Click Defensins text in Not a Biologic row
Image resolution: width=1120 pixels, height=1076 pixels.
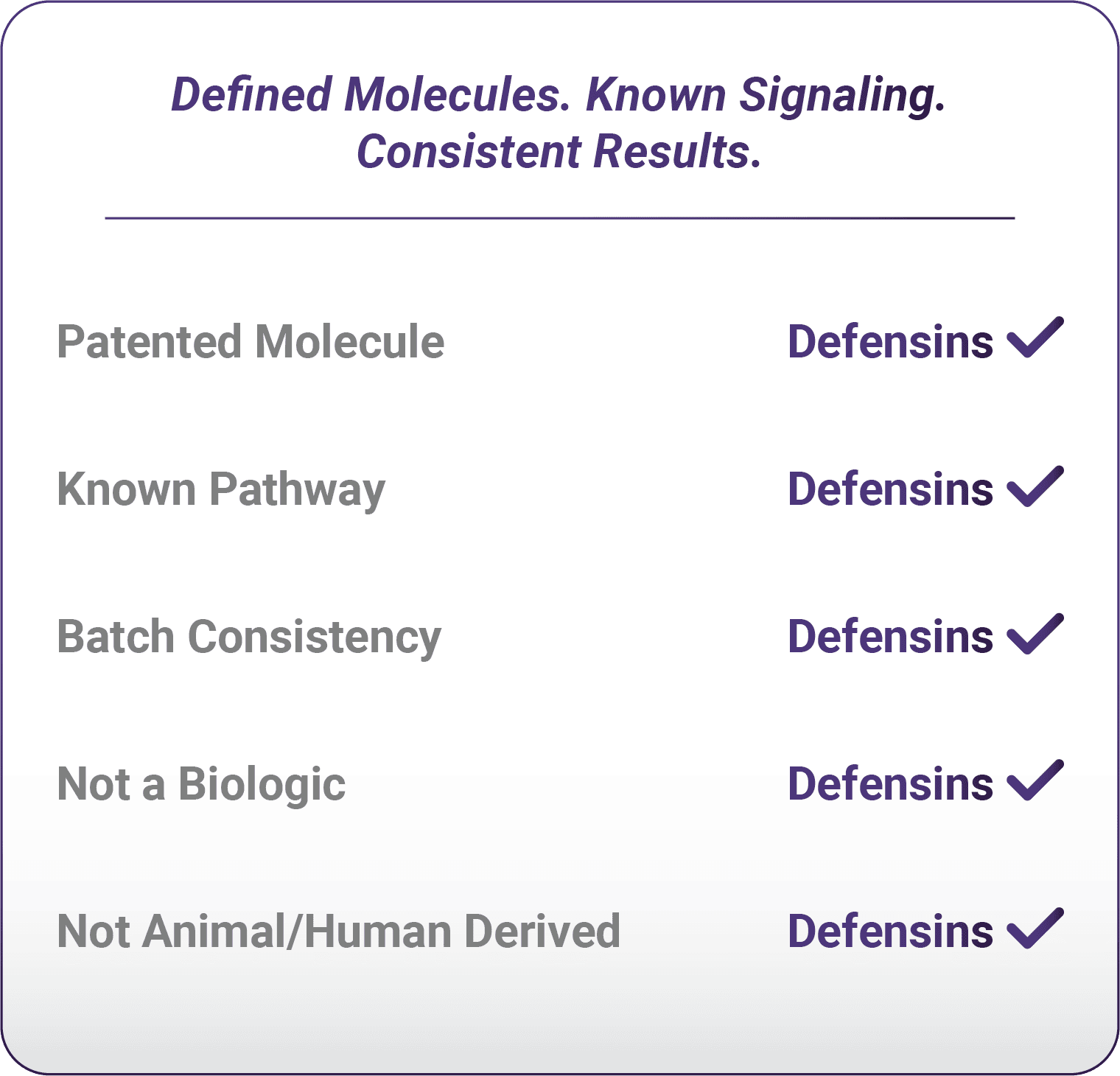890,783
